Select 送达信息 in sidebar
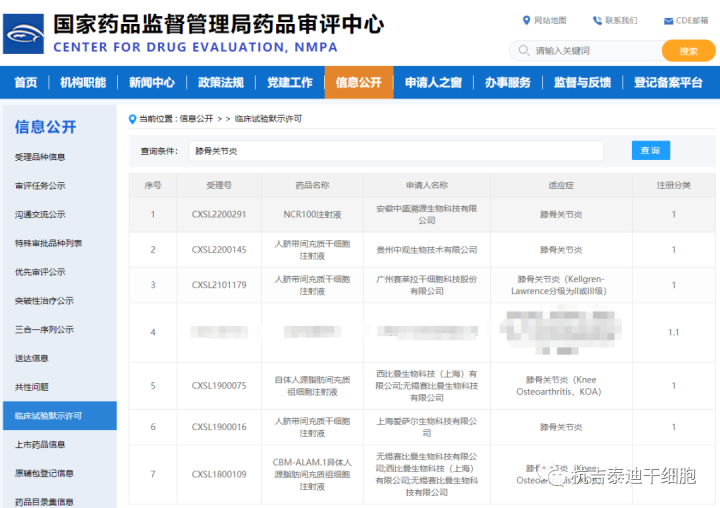The image size is (720, 508). 32,358
